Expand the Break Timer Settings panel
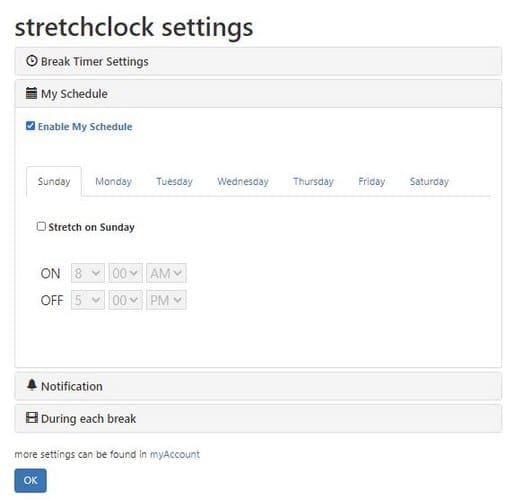The image size is (505, 500). pos(258,61)
